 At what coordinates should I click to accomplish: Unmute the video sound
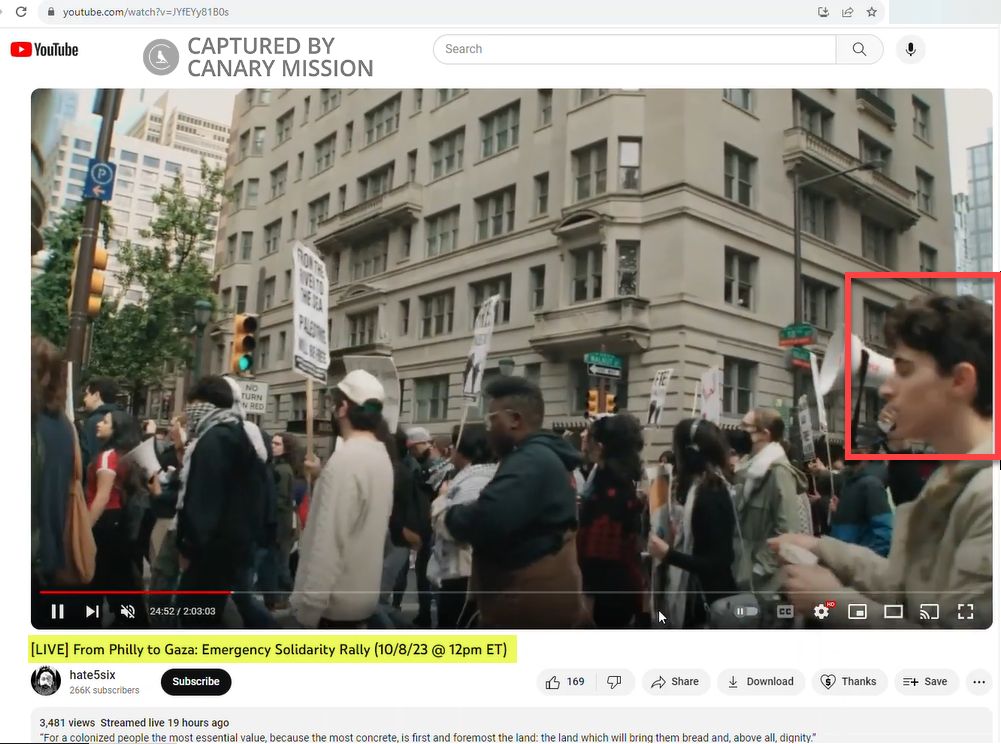point(128,611)
